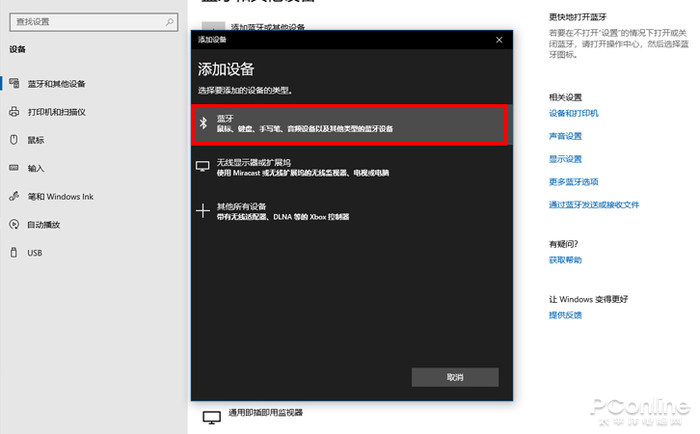This screenshot has height=434, width=700.
Task: Click the magnifier icon in the search box
Action: [x=170, y=21]
